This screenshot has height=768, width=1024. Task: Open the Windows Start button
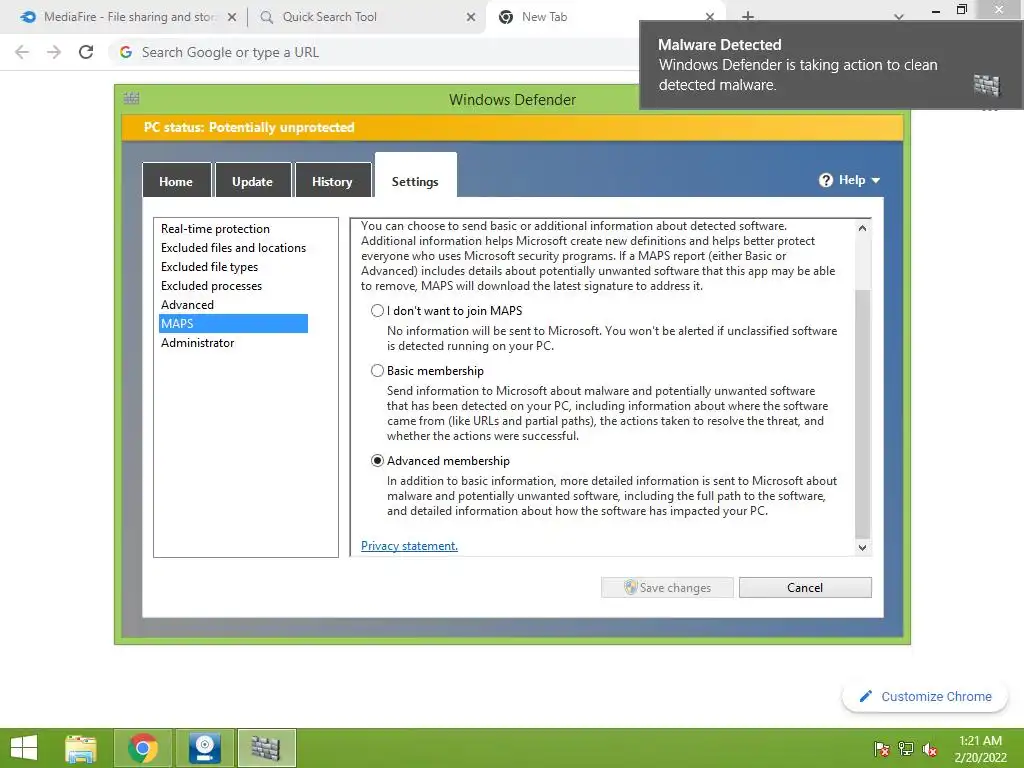point(24,748)
